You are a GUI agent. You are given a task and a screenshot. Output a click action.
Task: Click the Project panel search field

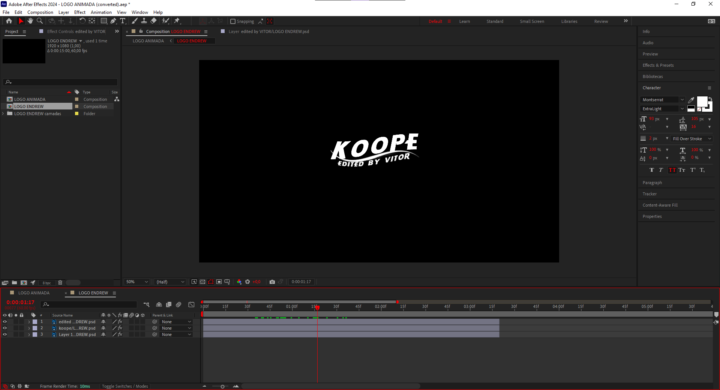pyautogui.click(x=60, y=82)
